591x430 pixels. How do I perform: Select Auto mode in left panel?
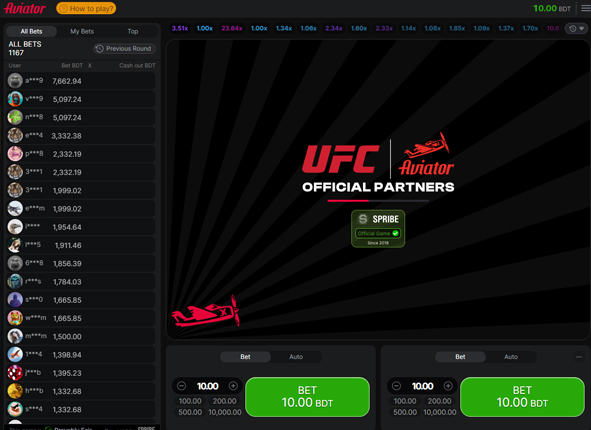pos(296,357)
